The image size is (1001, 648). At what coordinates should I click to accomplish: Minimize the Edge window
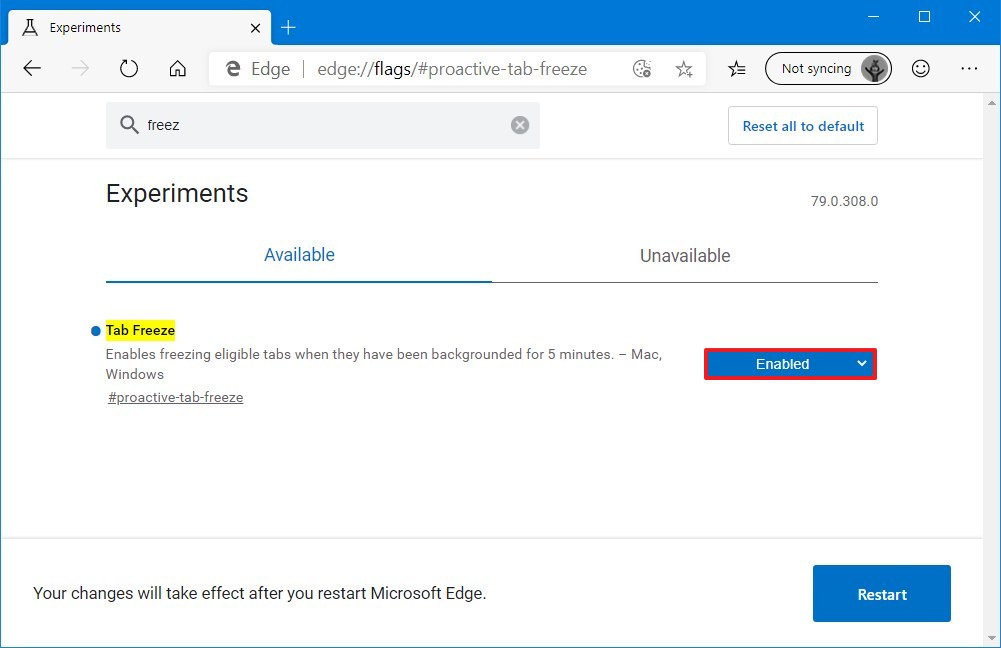click(874, 17)
